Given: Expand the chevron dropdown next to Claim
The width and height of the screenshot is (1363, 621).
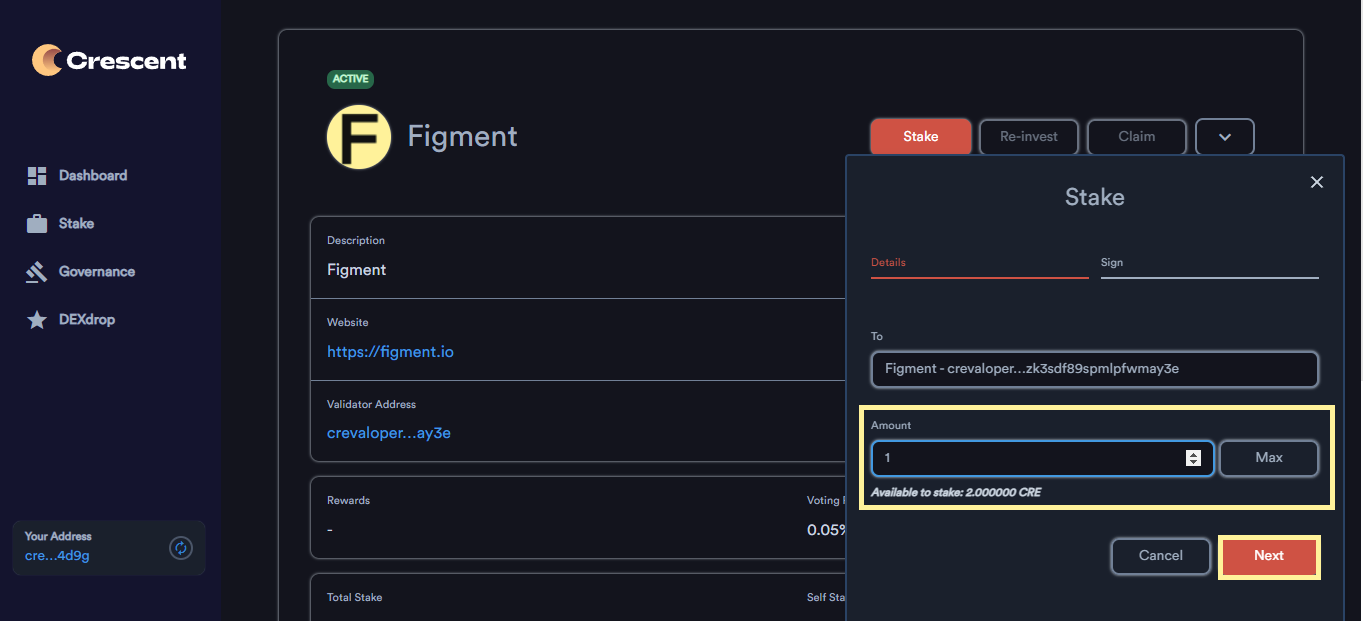Looking at the screenshot, I should click(x=1225, y=137).
